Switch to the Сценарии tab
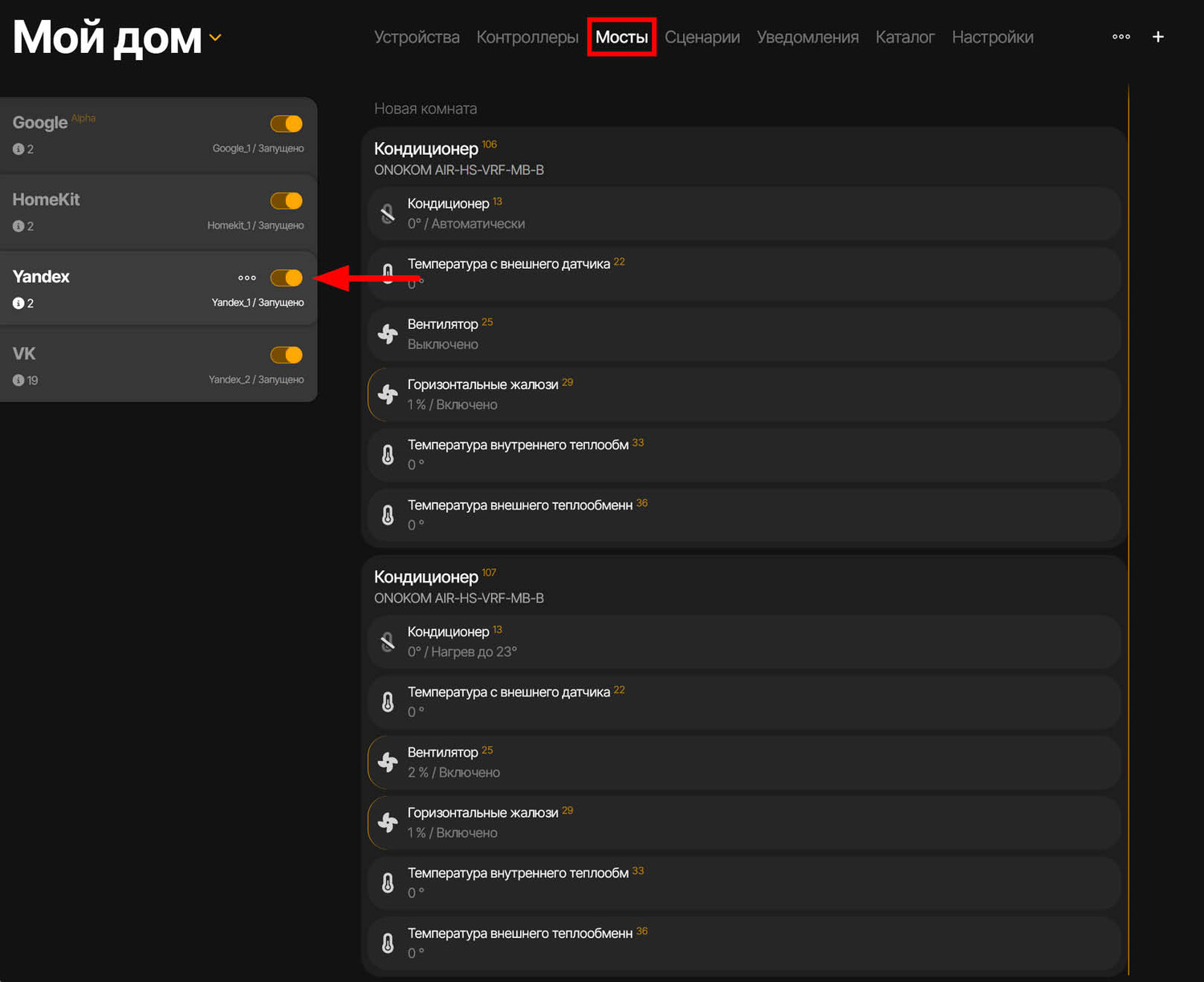 pos(702,38)
